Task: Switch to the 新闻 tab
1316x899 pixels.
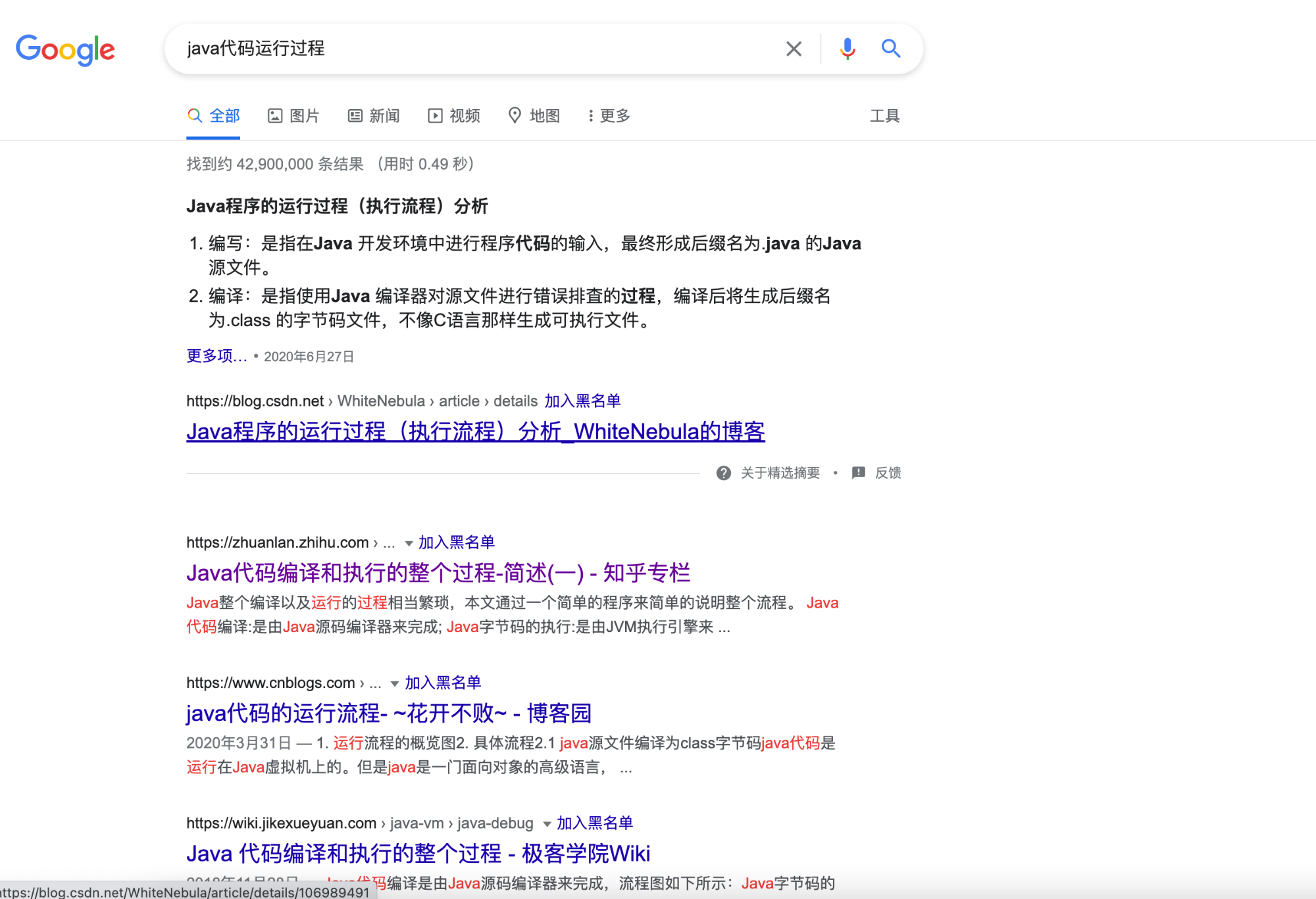Action: coord(374,116)
